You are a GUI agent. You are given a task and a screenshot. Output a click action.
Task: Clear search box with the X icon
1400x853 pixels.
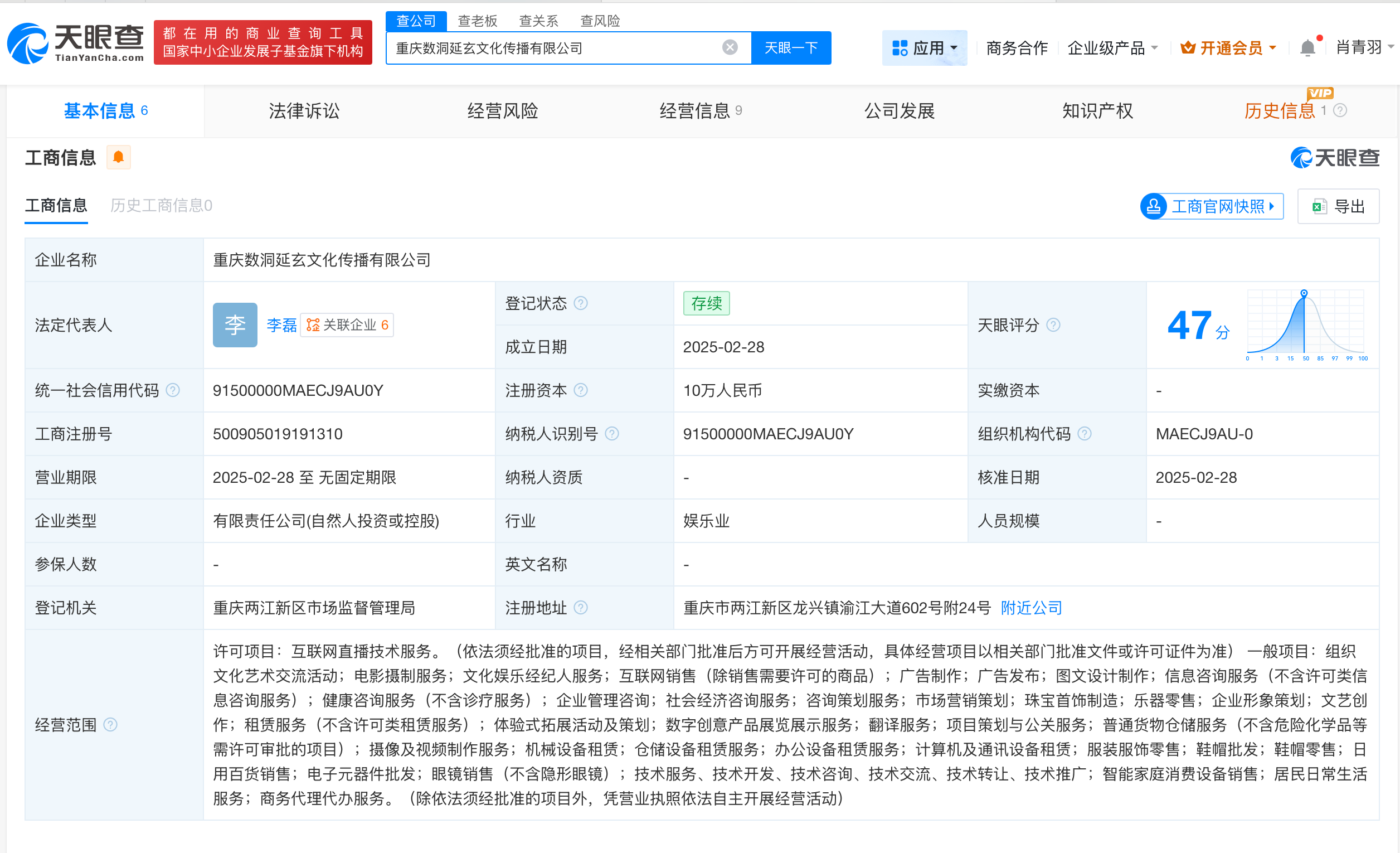[729, 47]
